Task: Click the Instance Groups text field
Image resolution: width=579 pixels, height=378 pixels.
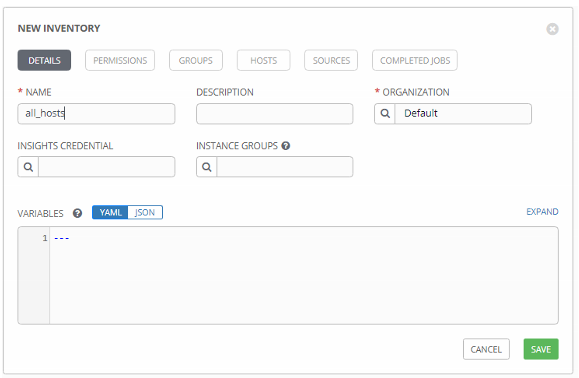Action: click(x=285, y=167)
